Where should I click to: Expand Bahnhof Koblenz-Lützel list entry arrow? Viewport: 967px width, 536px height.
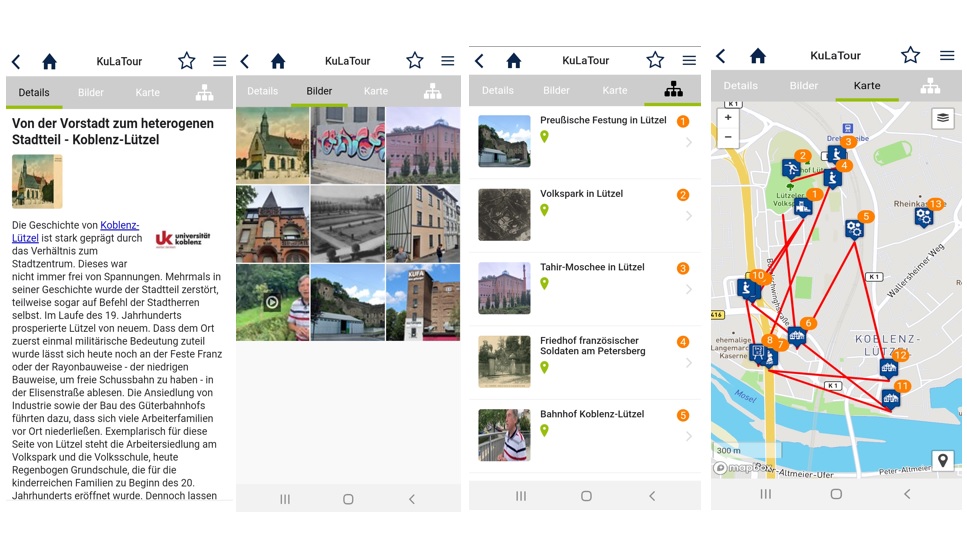pos(688,437)
